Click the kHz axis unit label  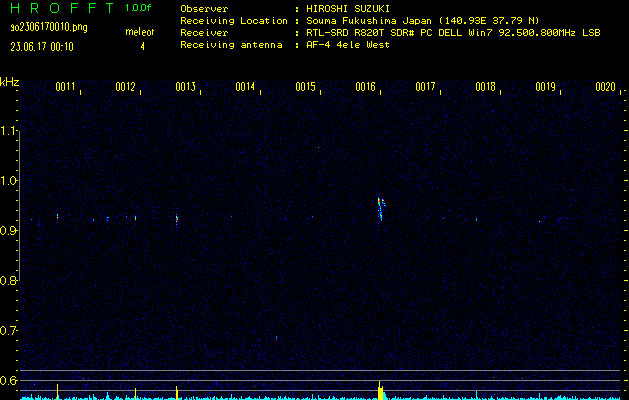pos(10,81)
